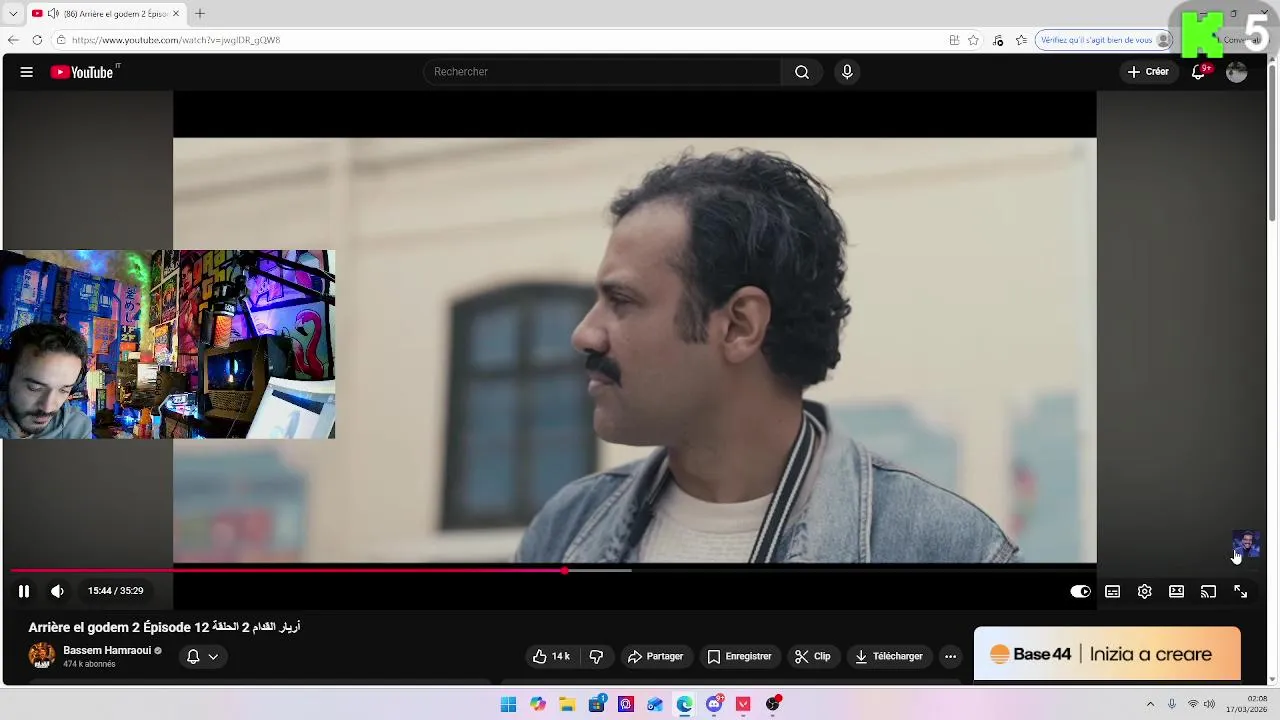Click the browser tab list chevron
Image resolution: width=1280 pixels, height=720 pixels.
13,14
